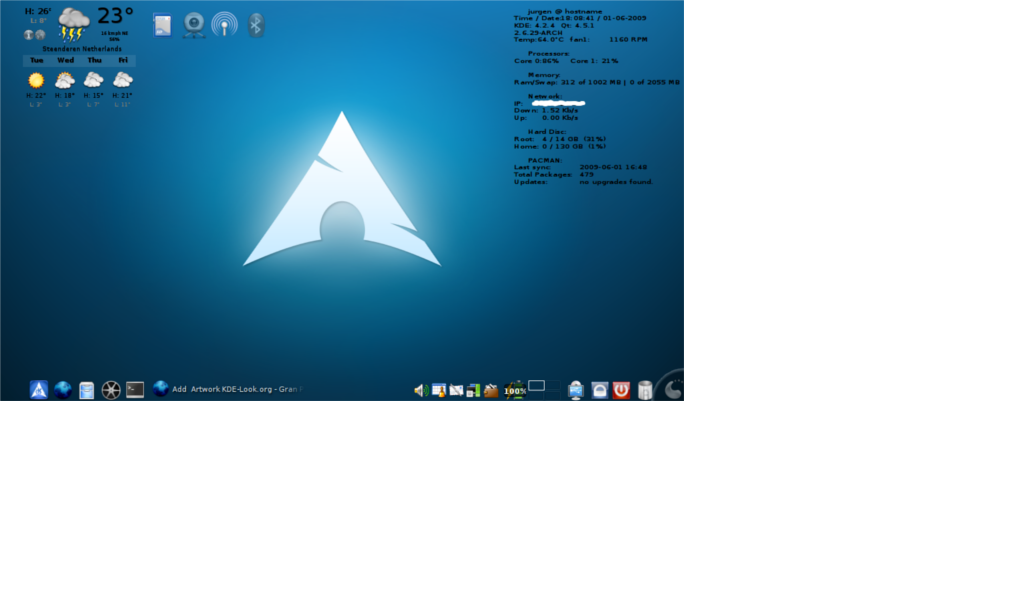Click the Total Packages count line
1024x600 pixels.
coord(554,174)
